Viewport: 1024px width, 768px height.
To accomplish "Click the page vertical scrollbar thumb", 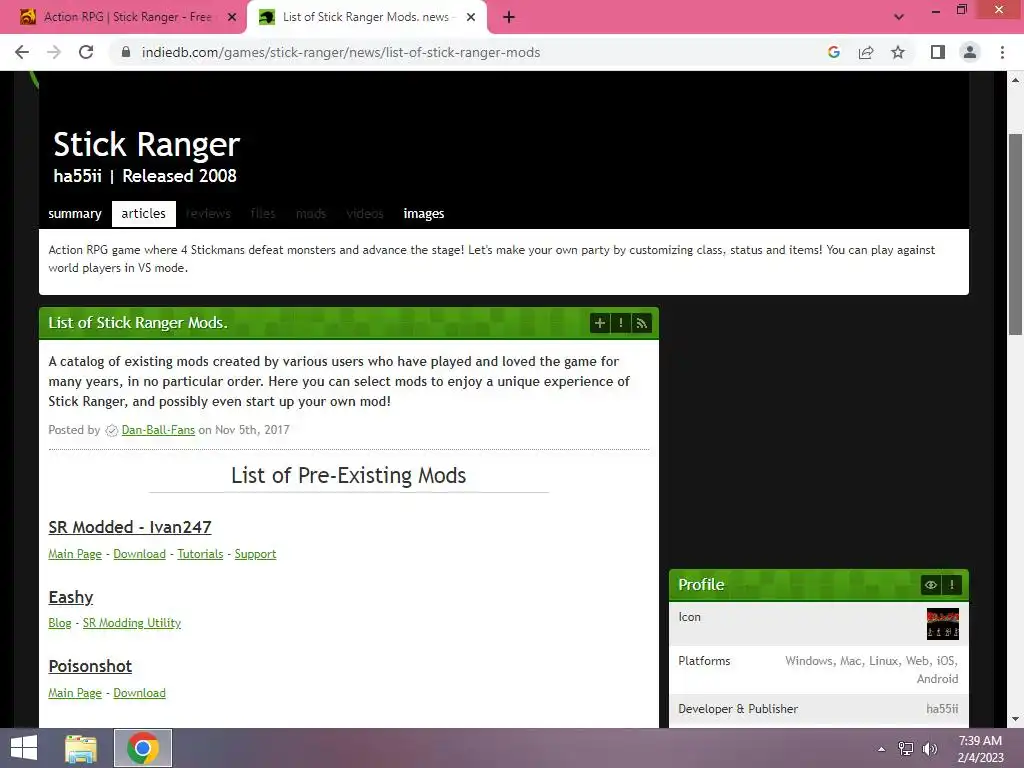I will [1015, 234].
